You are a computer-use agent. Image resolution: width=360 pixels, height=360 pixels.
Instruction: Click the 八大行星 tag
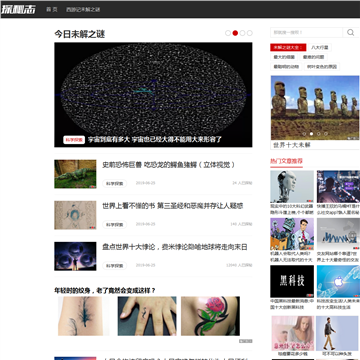point(320,48)
